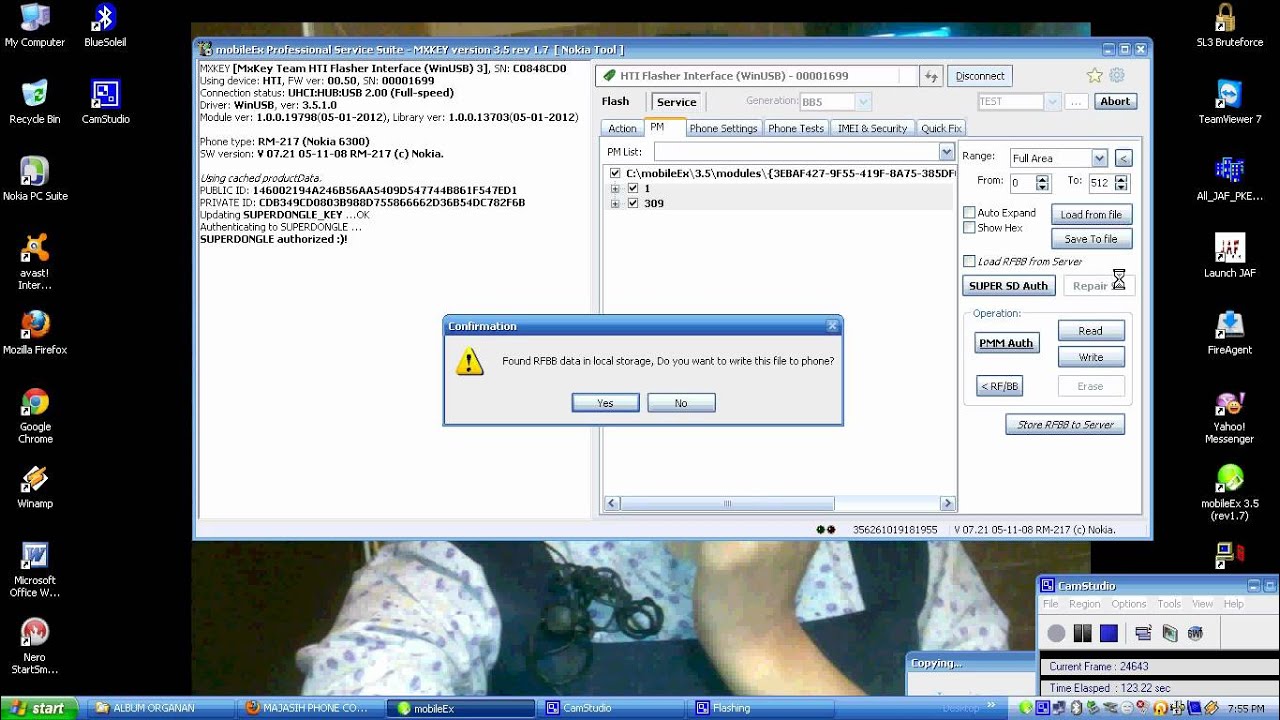
Task: Click Store RFBB to Server button
Action: click(1065, 425)
